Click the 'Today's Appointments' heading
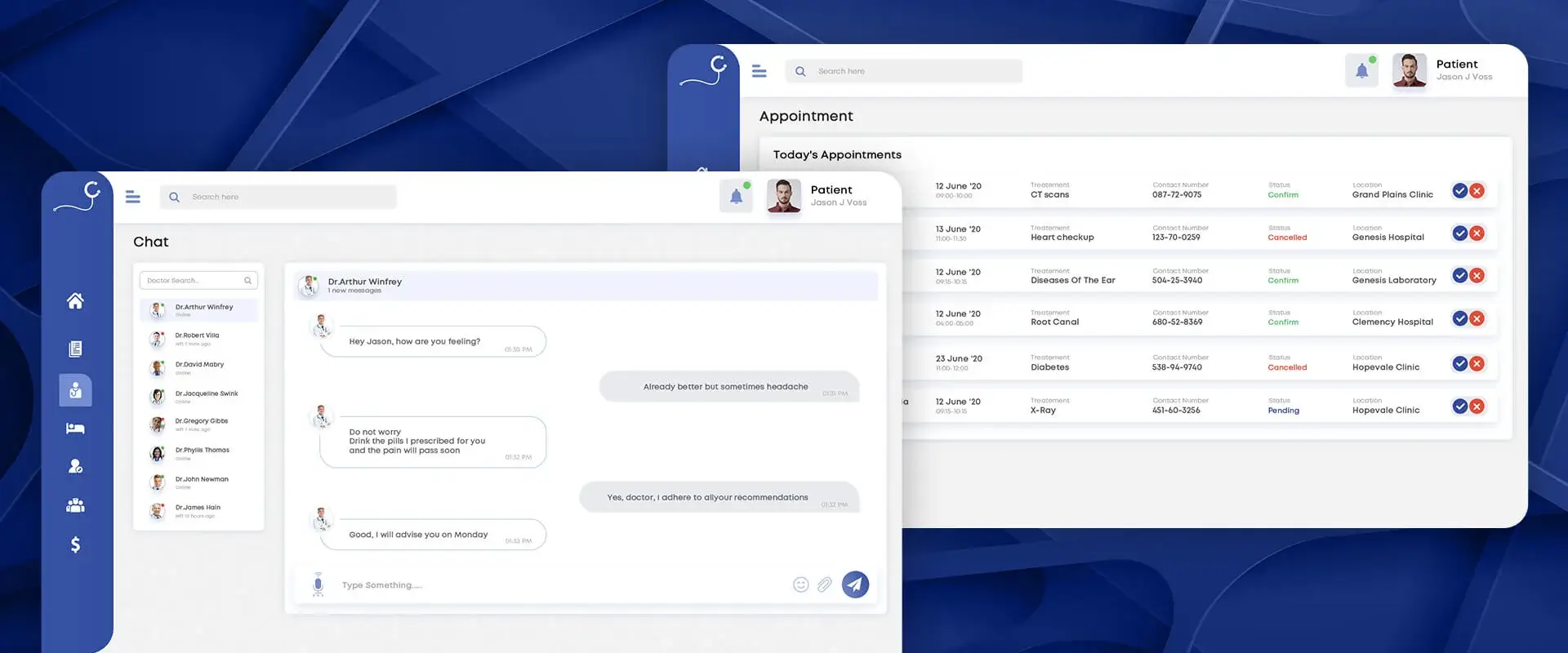The image size is (1568, 653). coord(837,154)
